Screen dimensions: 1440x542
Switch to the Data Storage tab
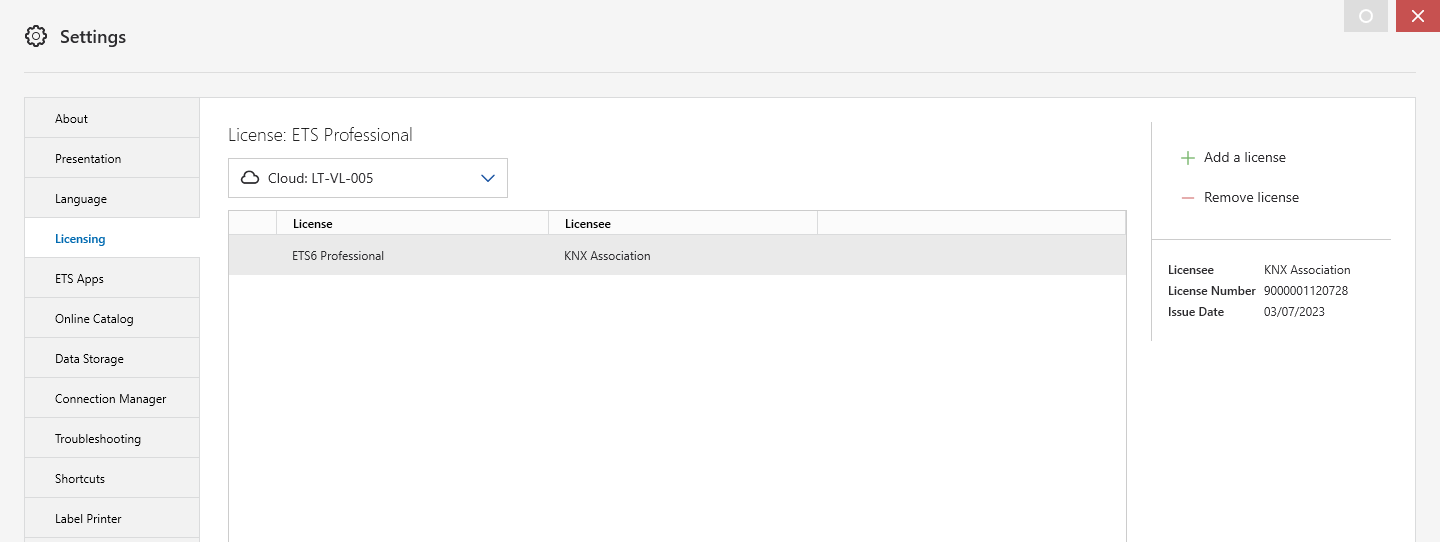click(x=112, y=358)
